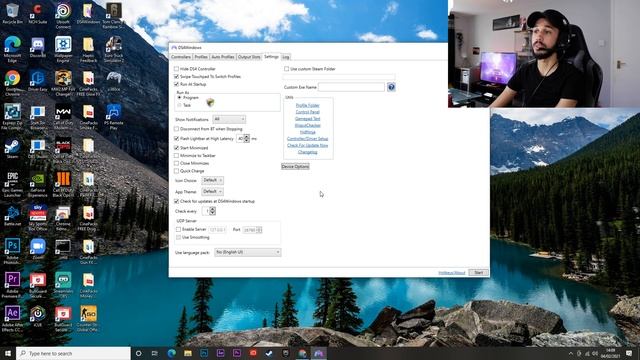Click DS4Windows taskbar icon
The height and width of the screenshot is (360, 640).
[318, 353]
